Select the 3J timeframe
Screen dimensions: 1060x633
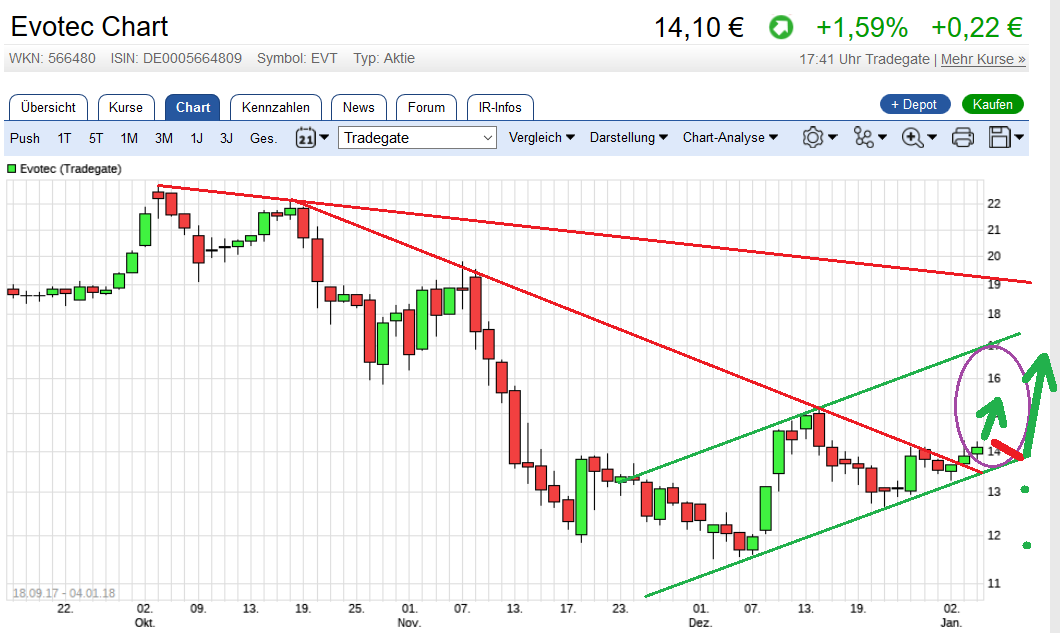[x=226, y=138]
